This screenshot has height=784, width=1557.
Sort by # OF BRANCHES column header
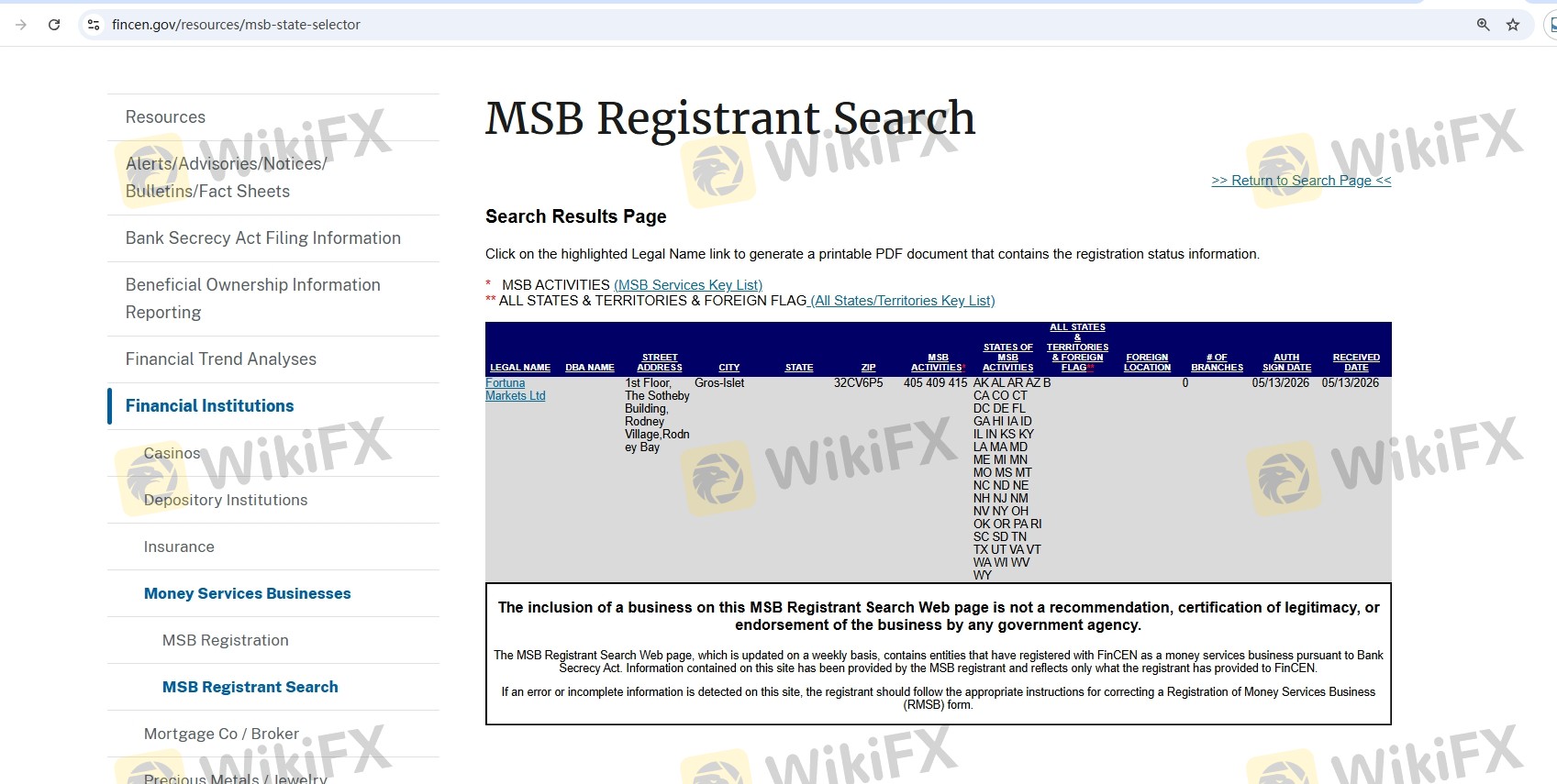[x=1218, y=363]
